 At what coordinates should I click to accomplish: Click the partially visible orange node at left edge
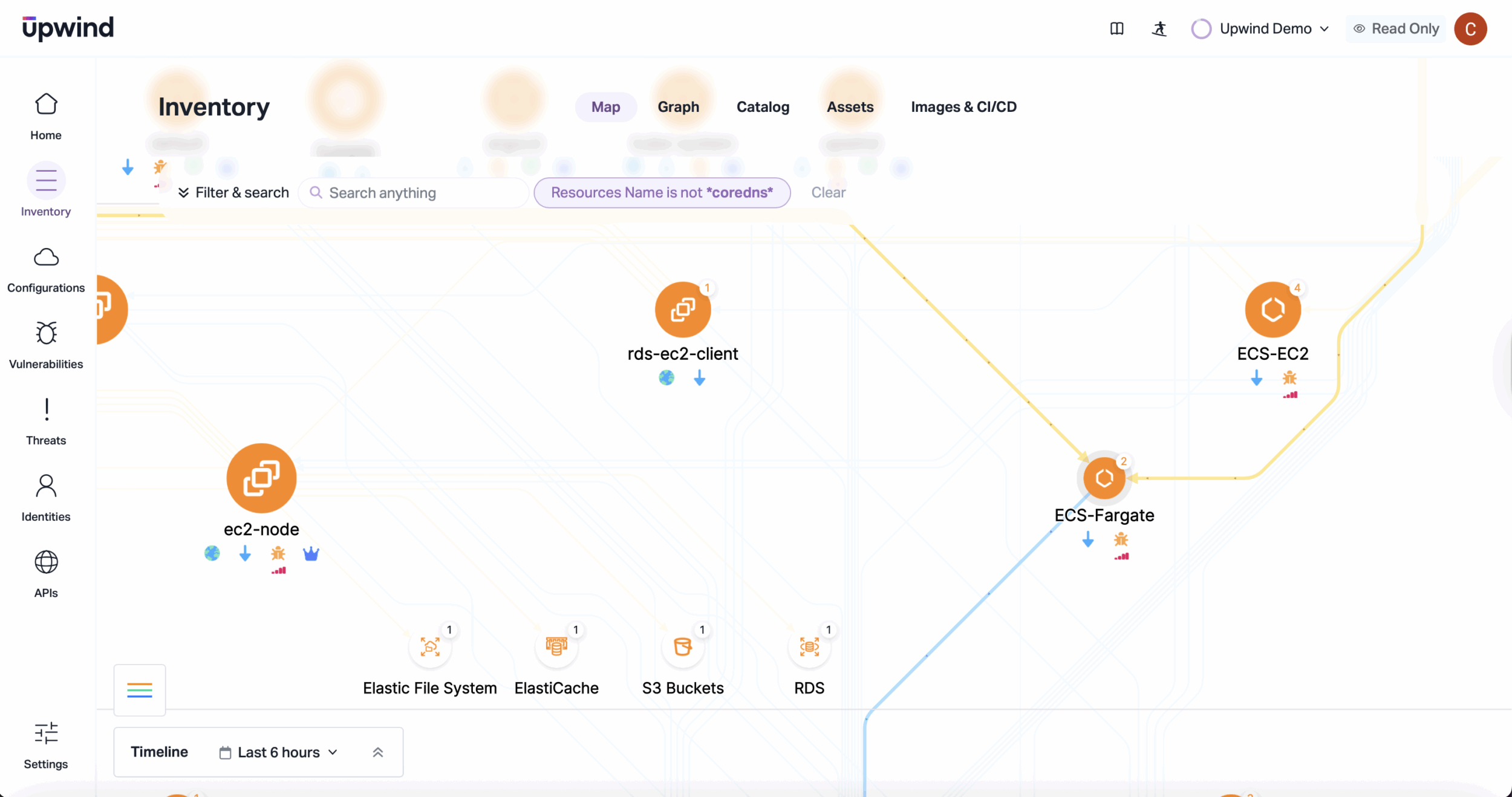pyautogui.click(x=111, y=309)
